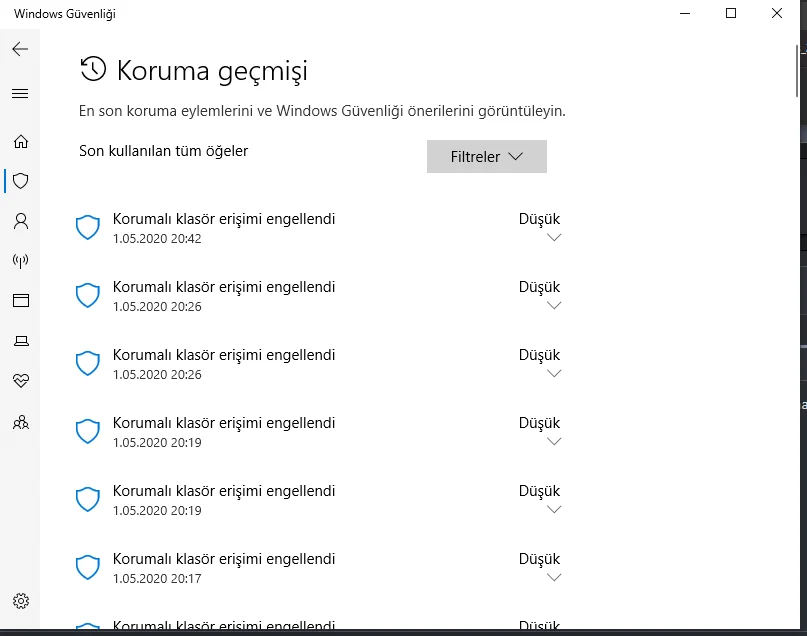The width and height of the screenshot is (807, 636).
Task: Open the Filtreler dropdown
Action: coord(487,156)
